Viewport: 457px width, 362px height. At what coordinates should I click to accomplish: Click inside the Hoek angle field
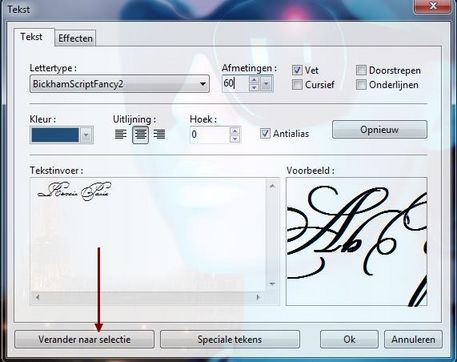pos(210,135)
